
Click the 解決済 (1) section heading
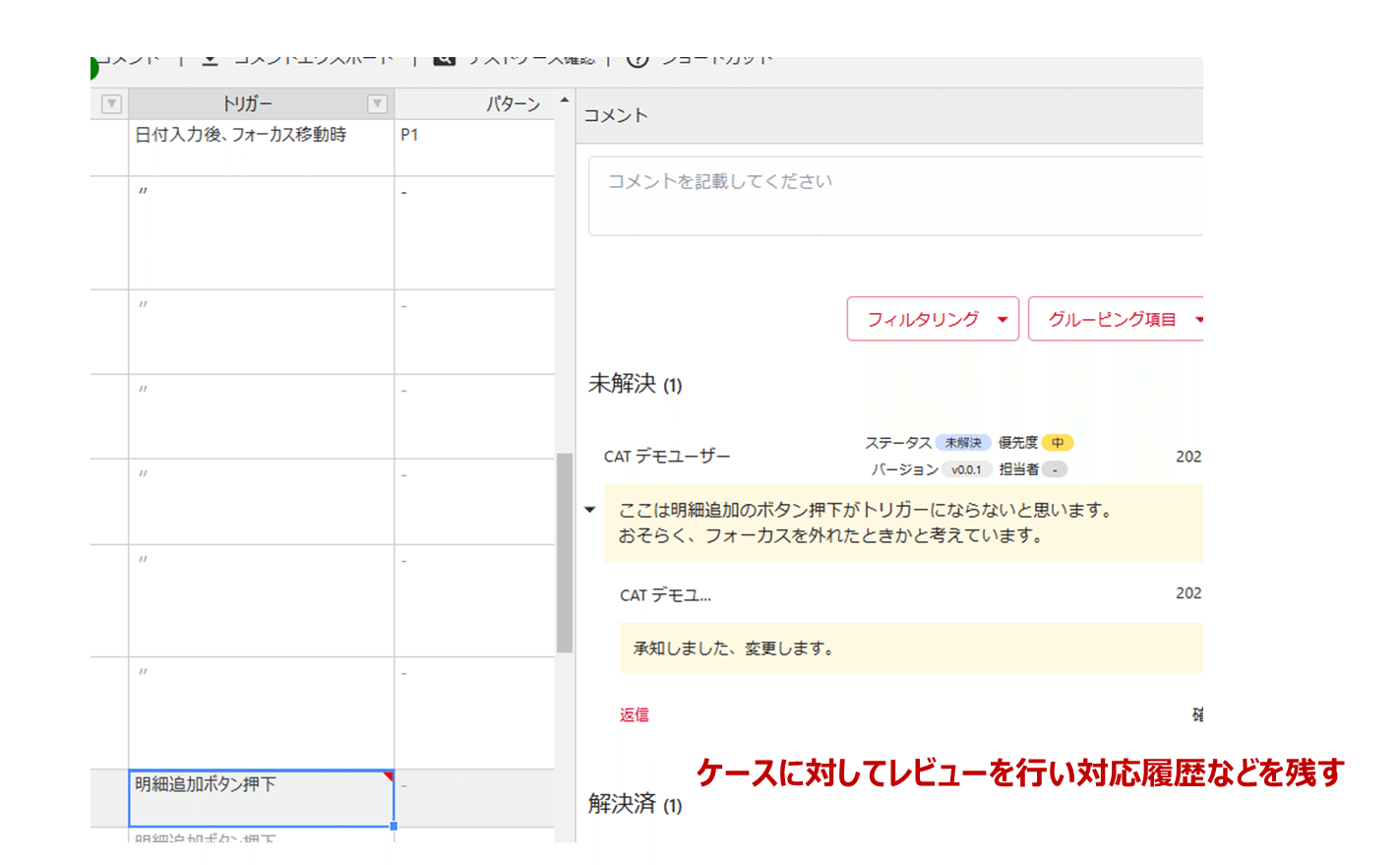tap(636, 804)
